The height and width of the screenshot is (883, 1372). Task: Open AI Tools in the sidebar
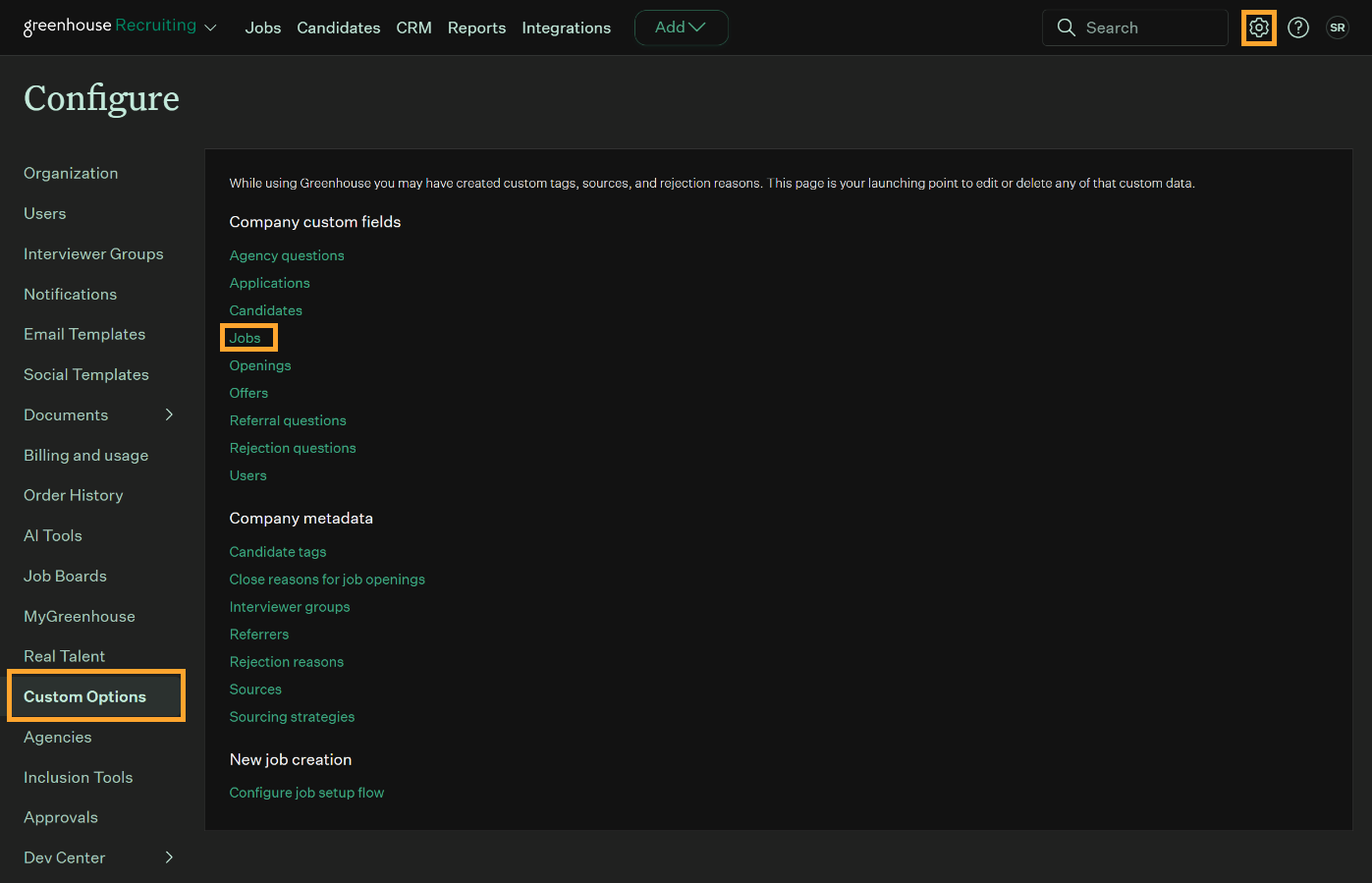(53, 535)
